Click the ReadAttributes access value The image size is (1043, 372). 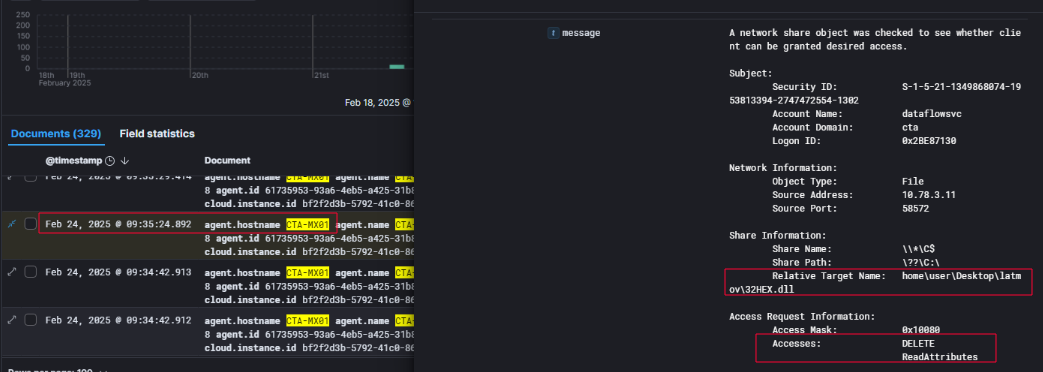[x=940, y=357]
